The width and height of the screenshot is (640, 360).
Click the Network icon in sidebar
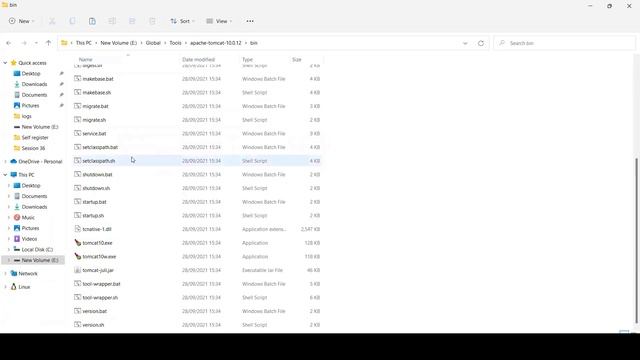coord(13,273)
